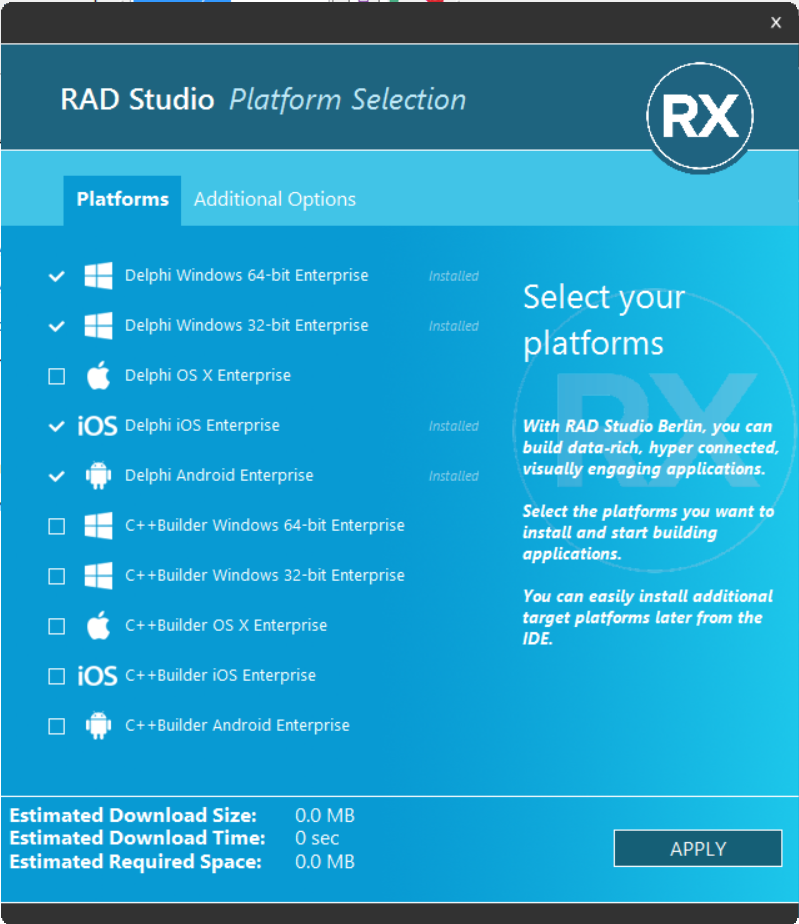Screen dimensions: 799x924
Task: Click the Estimated Download Time value 0 sec
Action: pyautogui.click(x=317, y=838)
